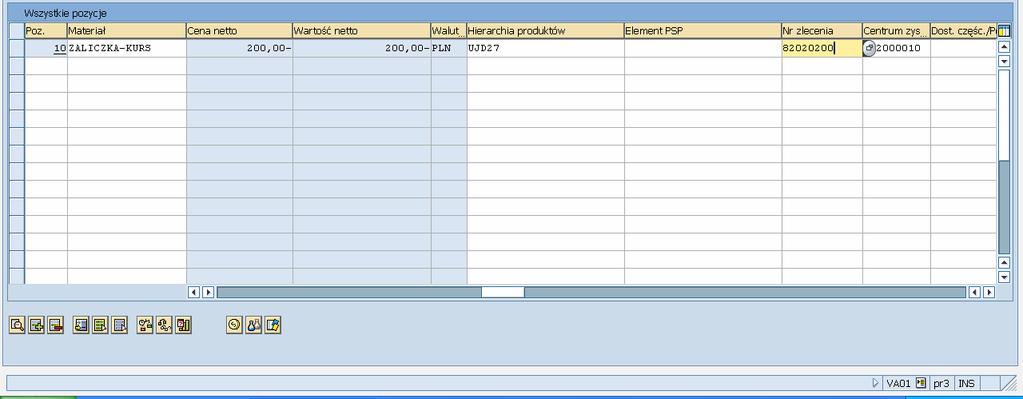This screenshot has width=1023, height=399.
Task: Click the bottom-most vertical scroll down arrow
Action: (1004, 277)
